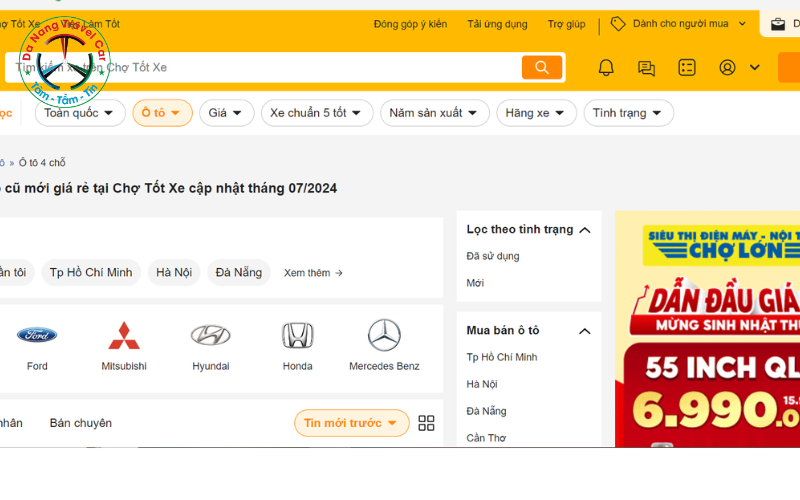Open the chat messages icon
Screen dimensions: 800x500
(x=646, y=68)
